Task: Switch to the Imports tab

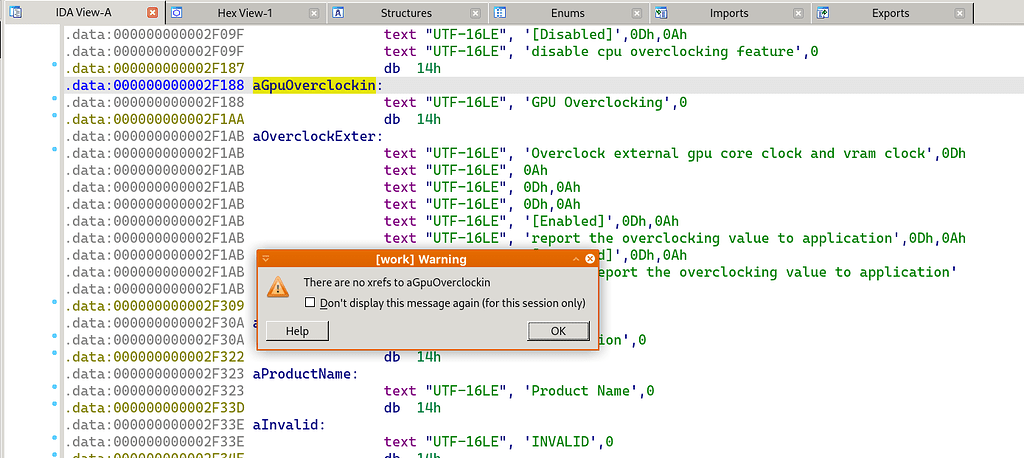Action: [728, 13]
